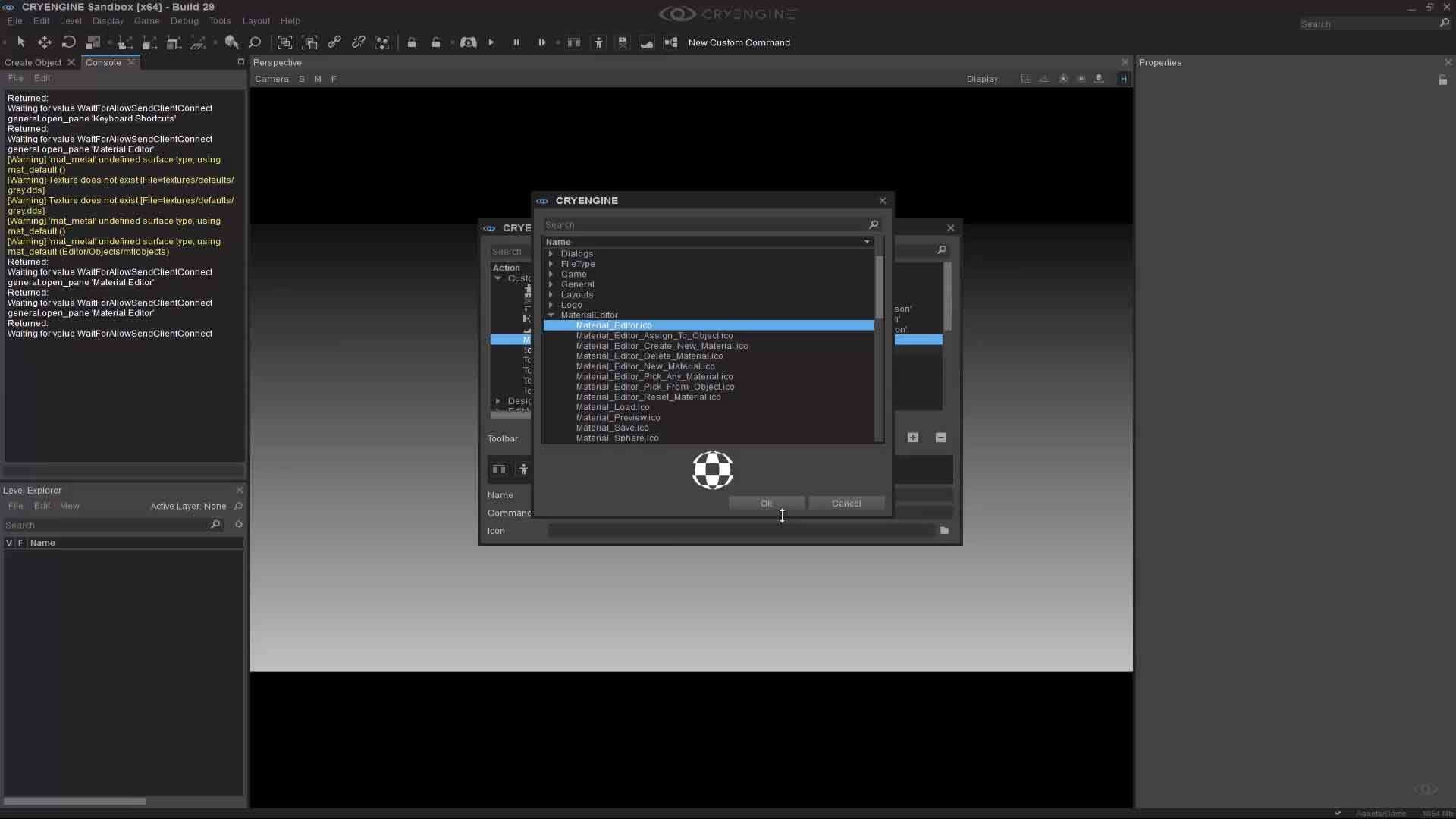Open the View menu in Level Explorer
The width and height of the screenshot is (1456, 819).
(x=69, y=505)
